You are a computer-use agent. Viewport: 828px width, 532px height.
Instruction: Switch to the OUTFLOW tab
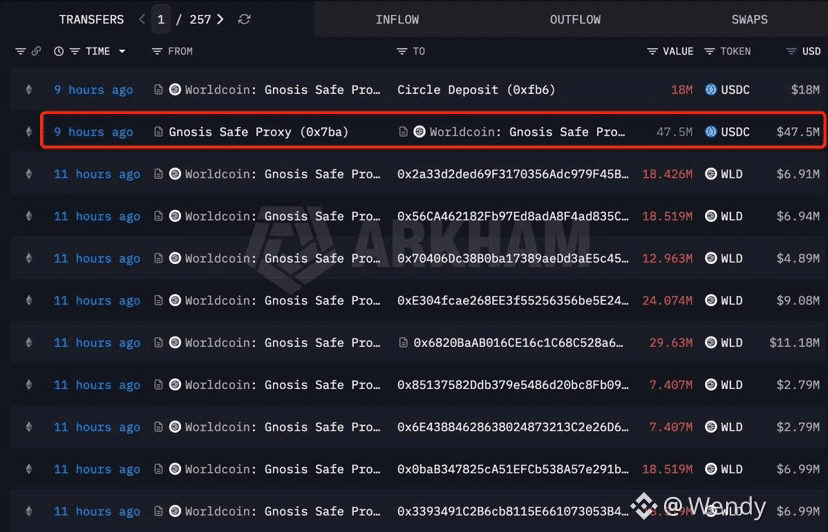(x=575, y=20)
